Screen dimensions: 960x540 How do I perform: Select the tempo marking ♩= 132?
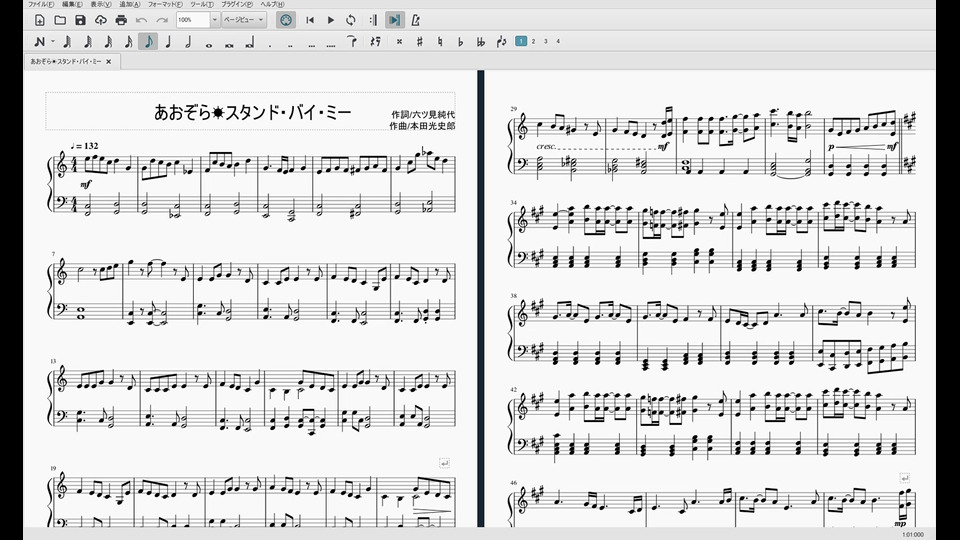(x=84, y=146)
